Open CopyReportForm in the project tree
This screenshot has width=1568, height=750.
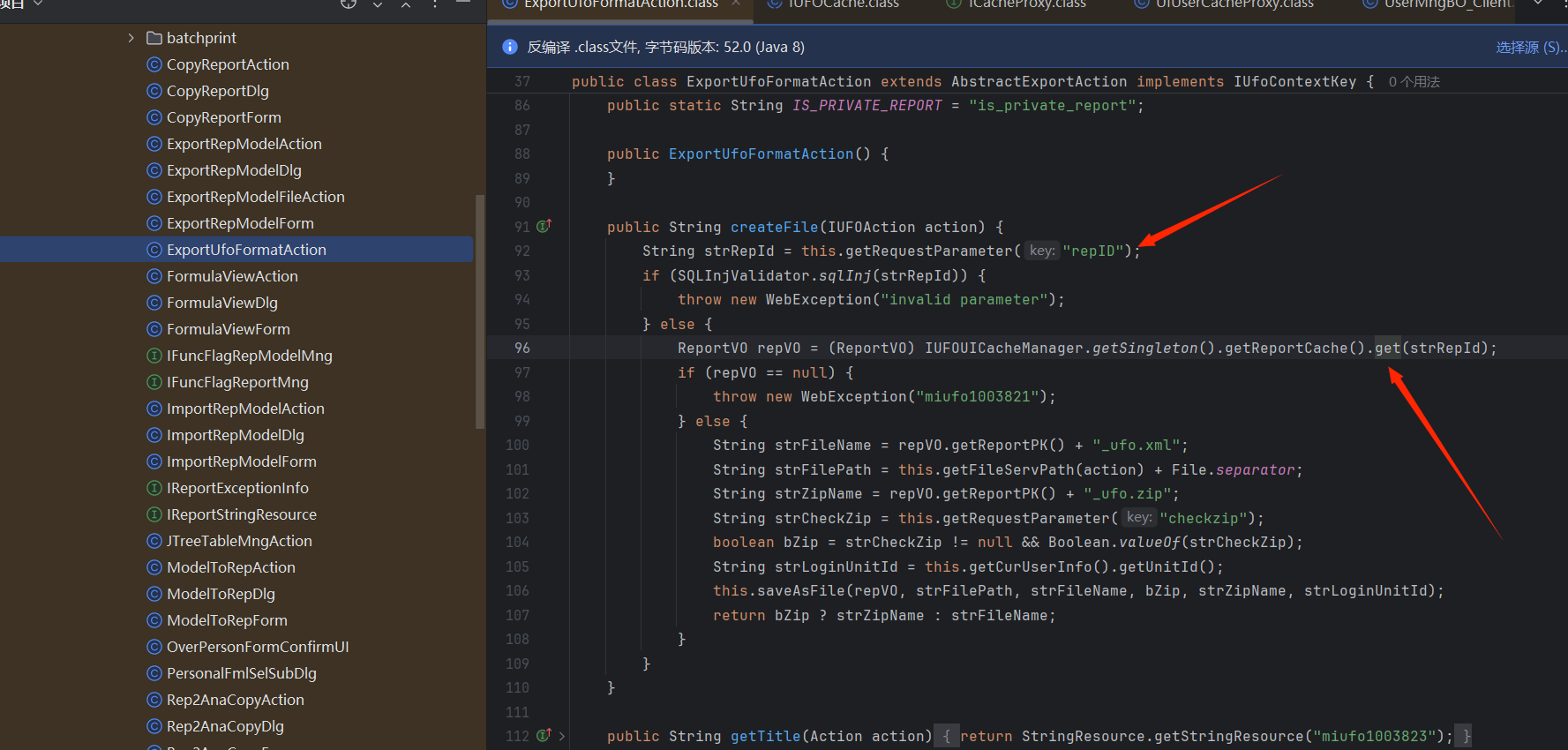(224, 117)
